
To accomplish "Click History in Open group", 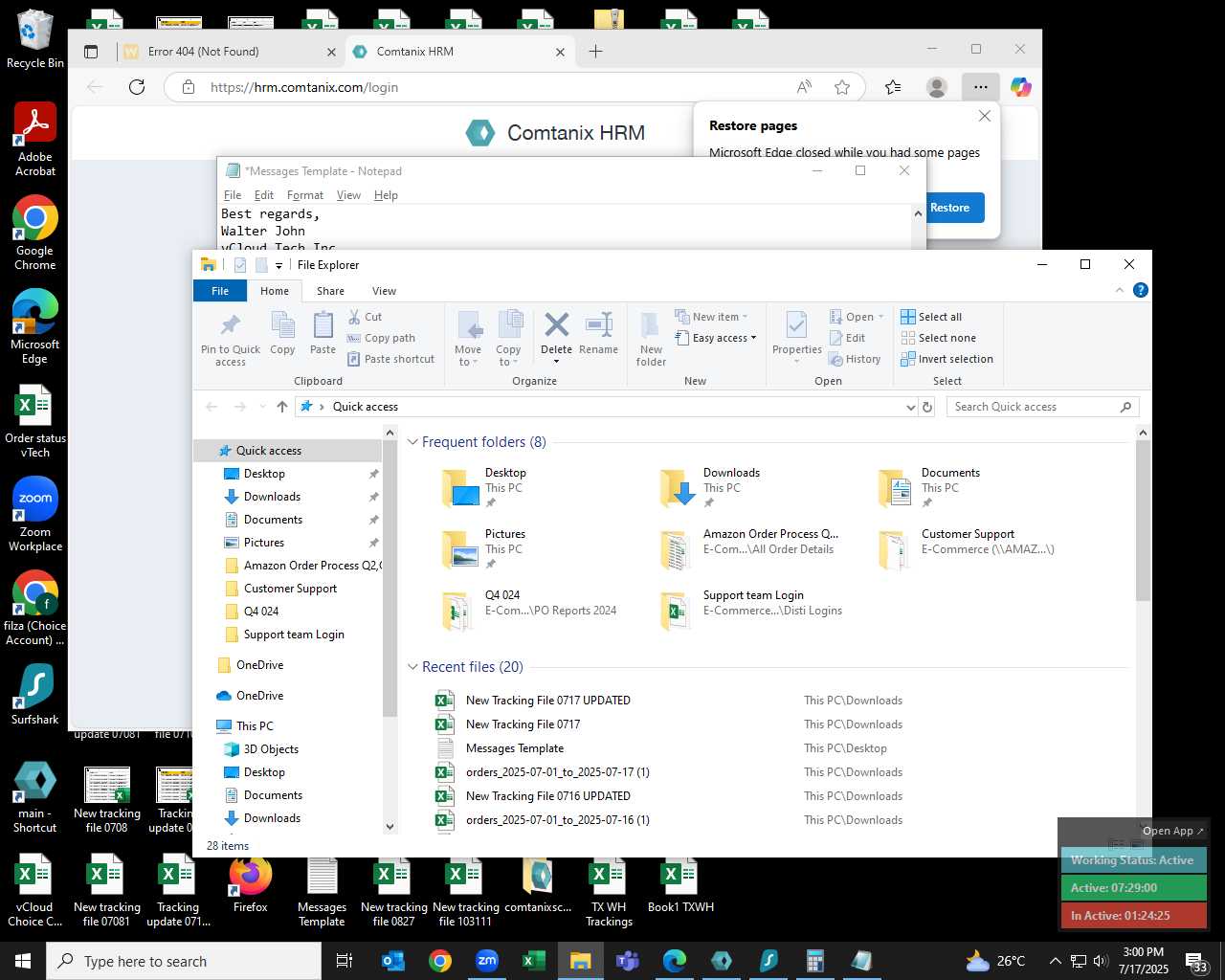I will tap(854, 359).
